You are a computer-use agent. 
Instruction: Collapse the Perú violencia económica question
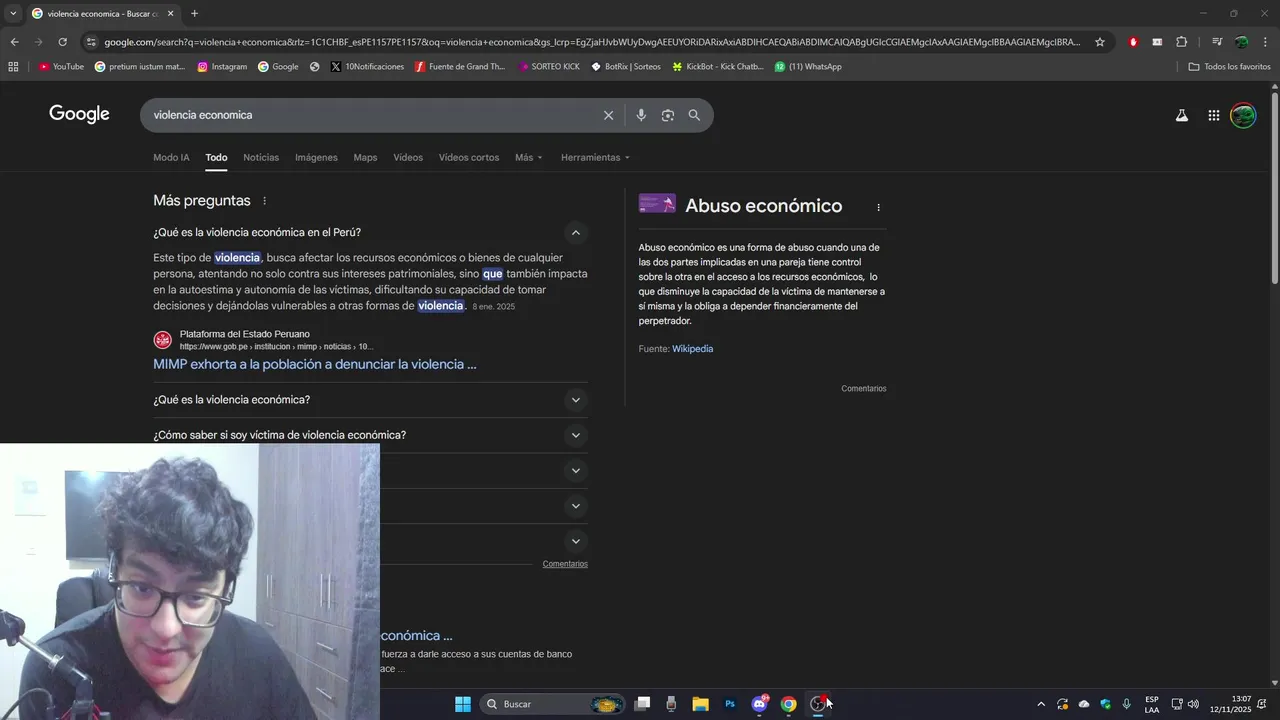click(575, 233)
